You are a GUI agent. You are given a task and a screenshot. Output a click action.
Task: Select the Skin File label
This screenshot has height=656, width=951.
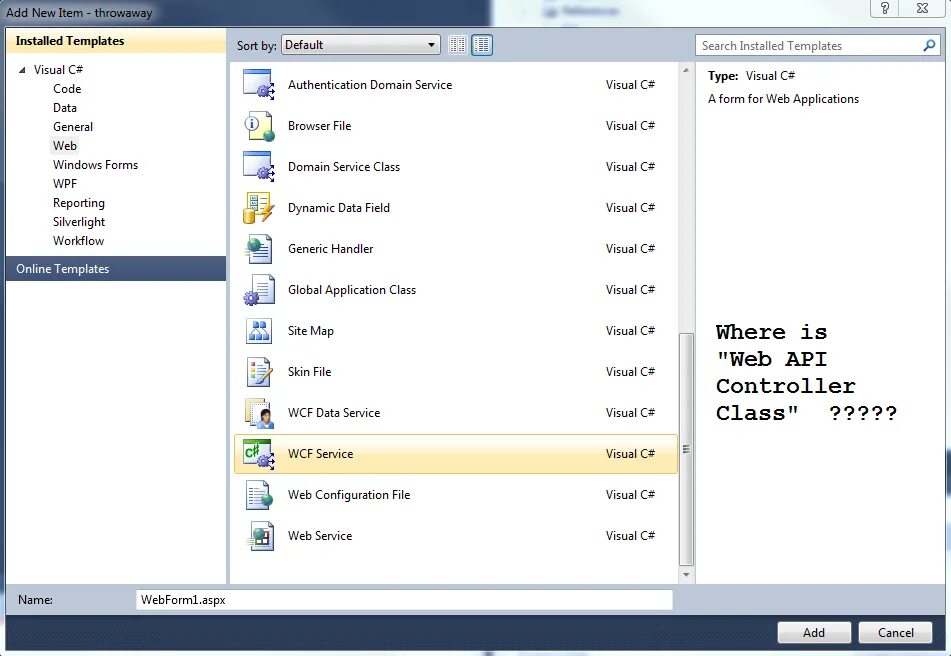[309, 372]
